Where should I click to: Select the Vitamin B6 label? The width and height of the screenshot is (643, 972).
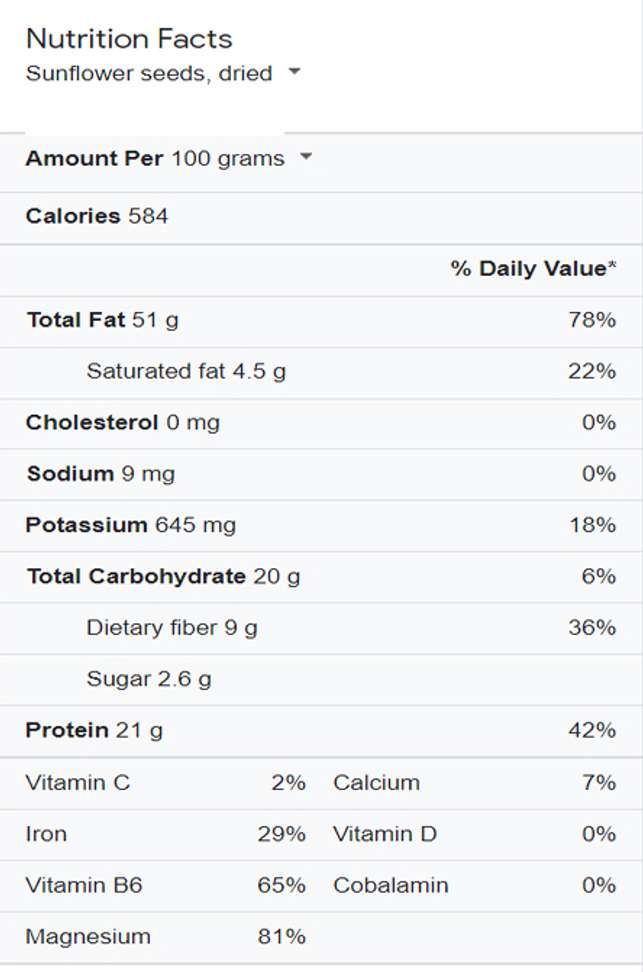click(x=84, y=885)
